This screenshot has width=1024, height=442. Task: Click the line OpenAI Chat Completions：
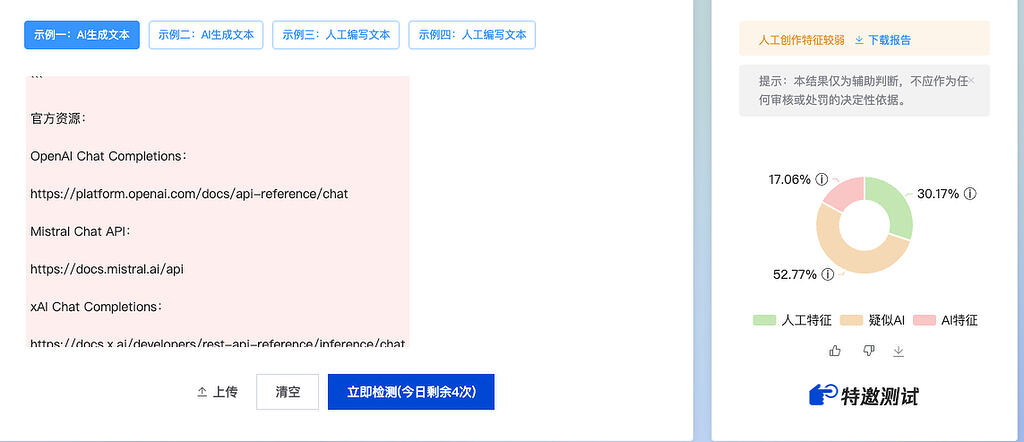coord(108,157)
